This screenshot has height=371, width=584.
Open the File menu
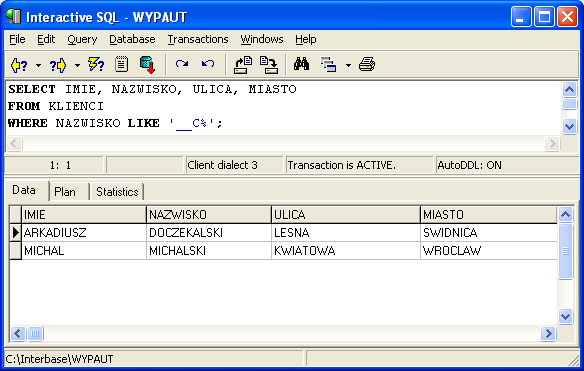[x=17, y=39]
